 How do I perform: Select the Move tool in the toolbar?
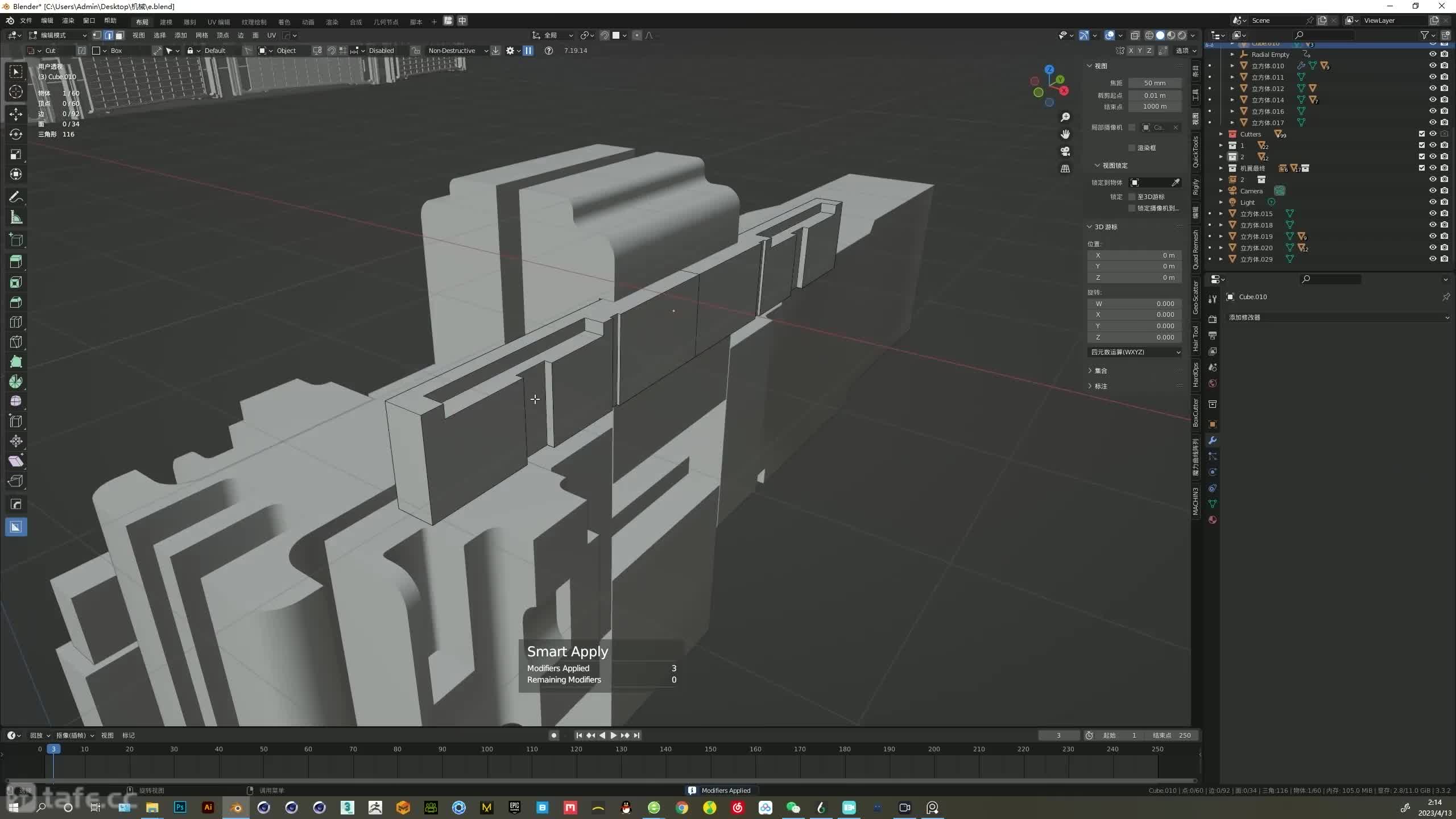[16, 114]
